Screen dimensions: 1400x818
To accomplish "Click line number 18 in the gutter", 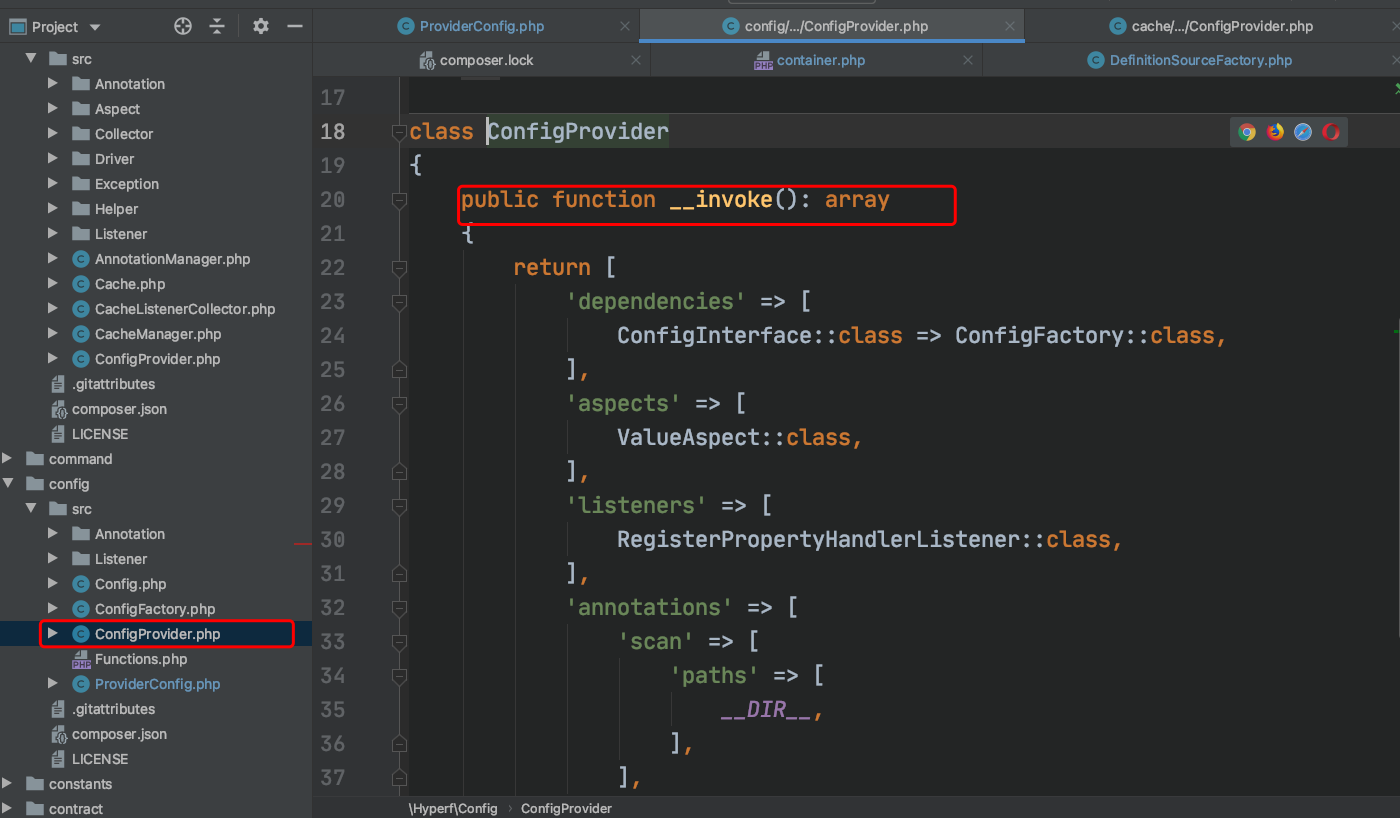I will [333, 132].
